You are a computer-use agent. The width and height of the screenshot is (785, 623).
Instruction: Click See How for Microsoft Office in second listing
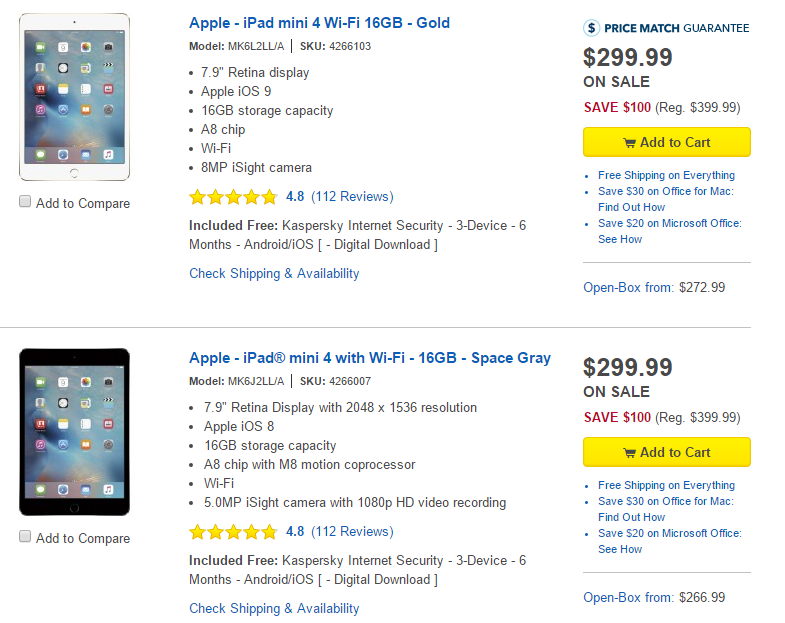coord(620,549)
